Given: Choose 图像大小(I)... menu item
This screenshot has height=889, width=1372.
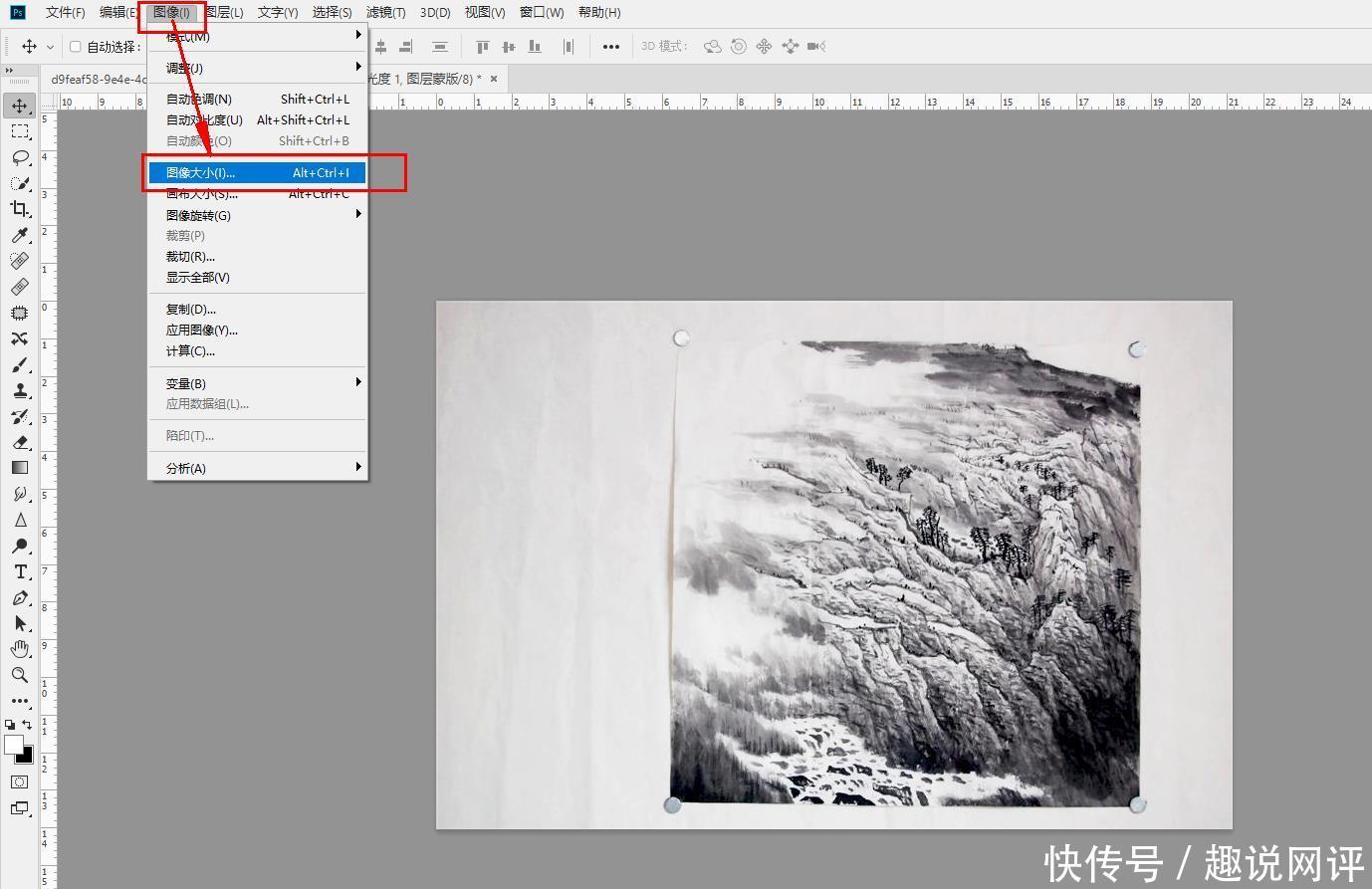Looking at the screenshot, I should 257,173.
